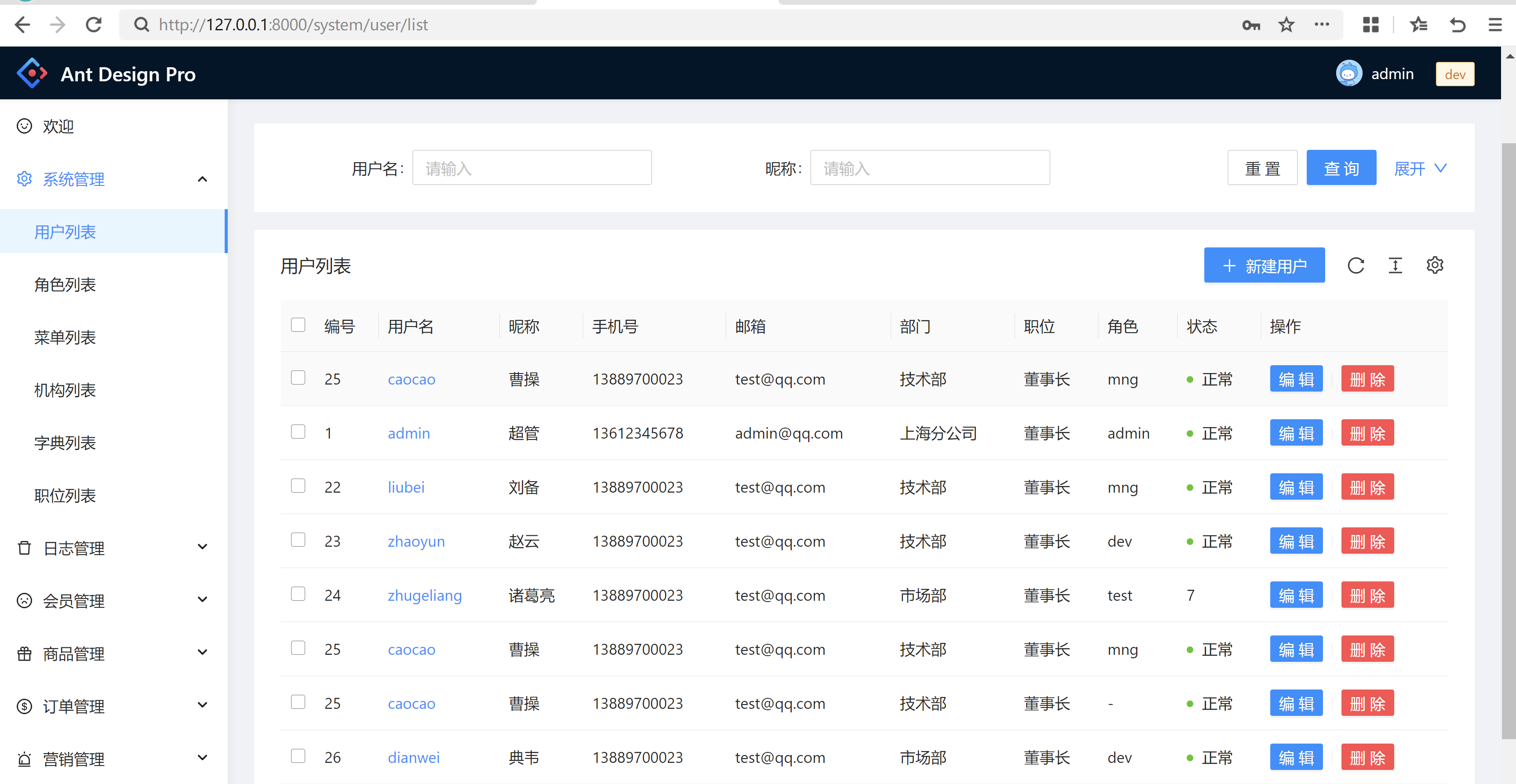Open the browser favorites list icon
Viewport: 1516px width, 784px height.
tap(1418, 25)
